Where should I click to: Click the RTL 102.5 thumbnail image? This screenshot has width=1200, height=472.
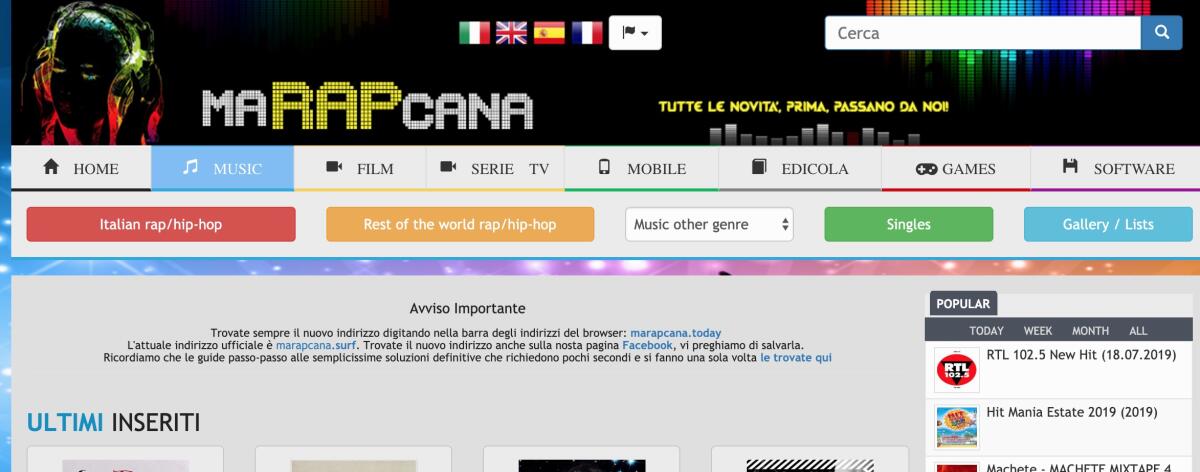tap(957, 370)
